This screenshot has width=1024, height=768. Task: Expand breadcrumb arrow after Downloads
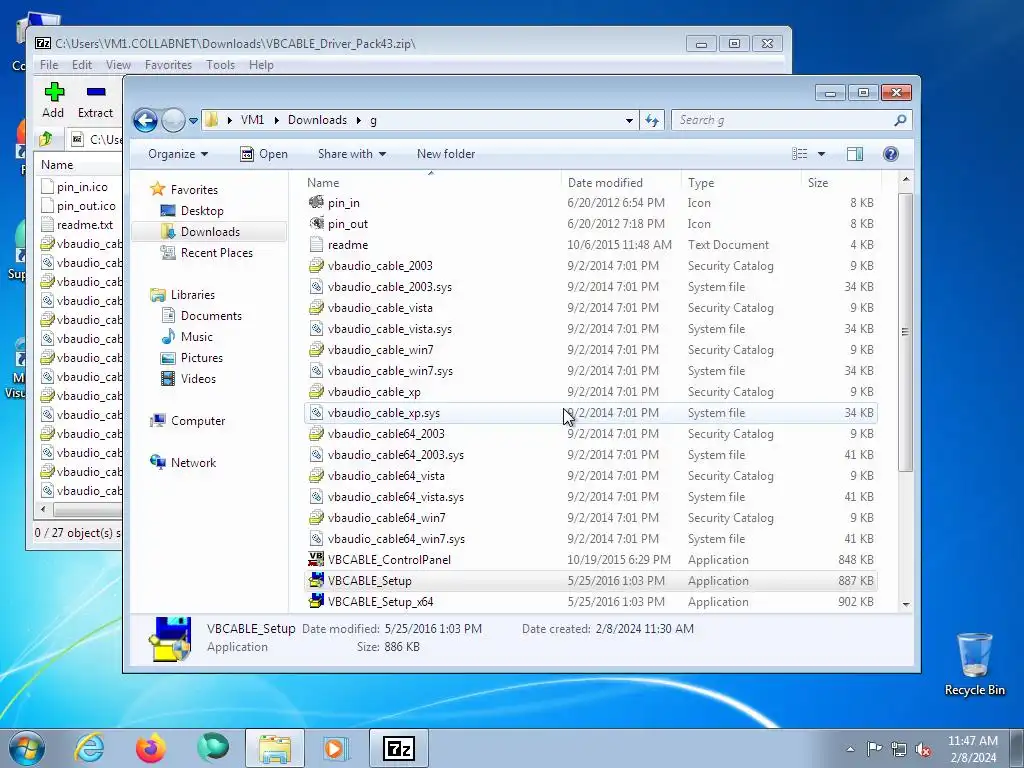359,120
